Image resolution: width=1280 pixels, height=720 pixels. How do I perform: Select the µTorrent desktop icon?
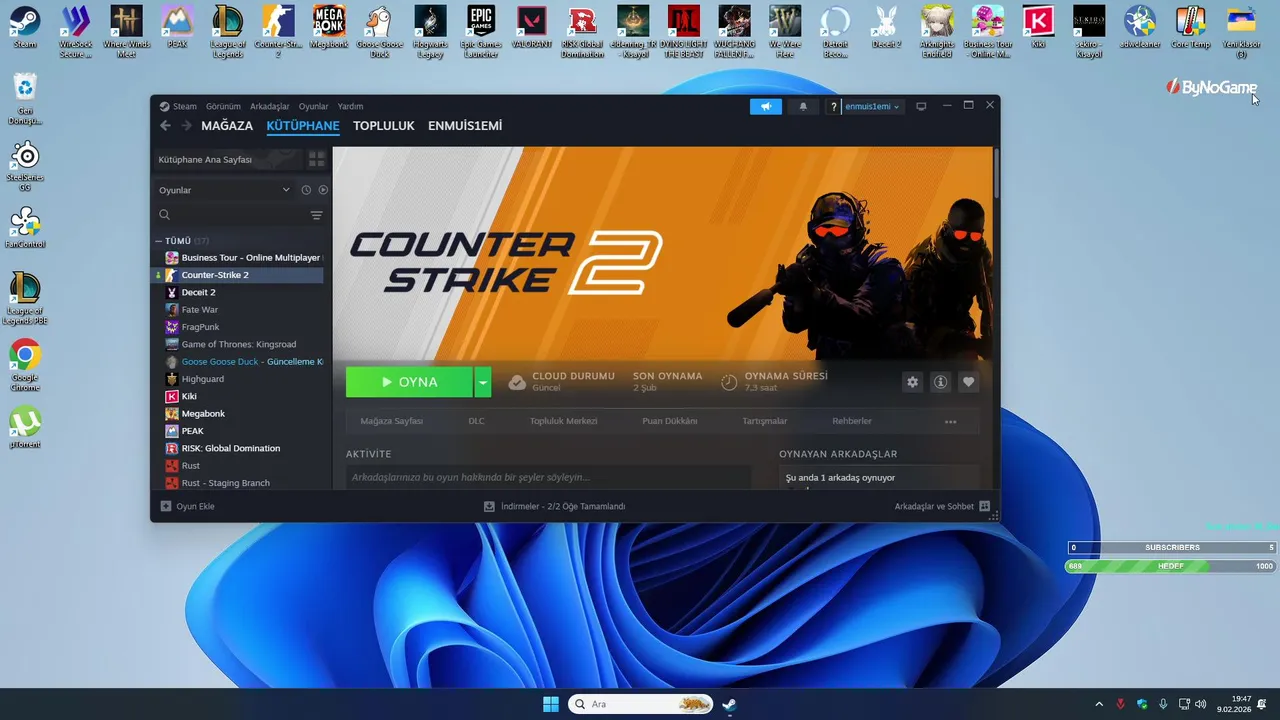[x=25, y=428]
